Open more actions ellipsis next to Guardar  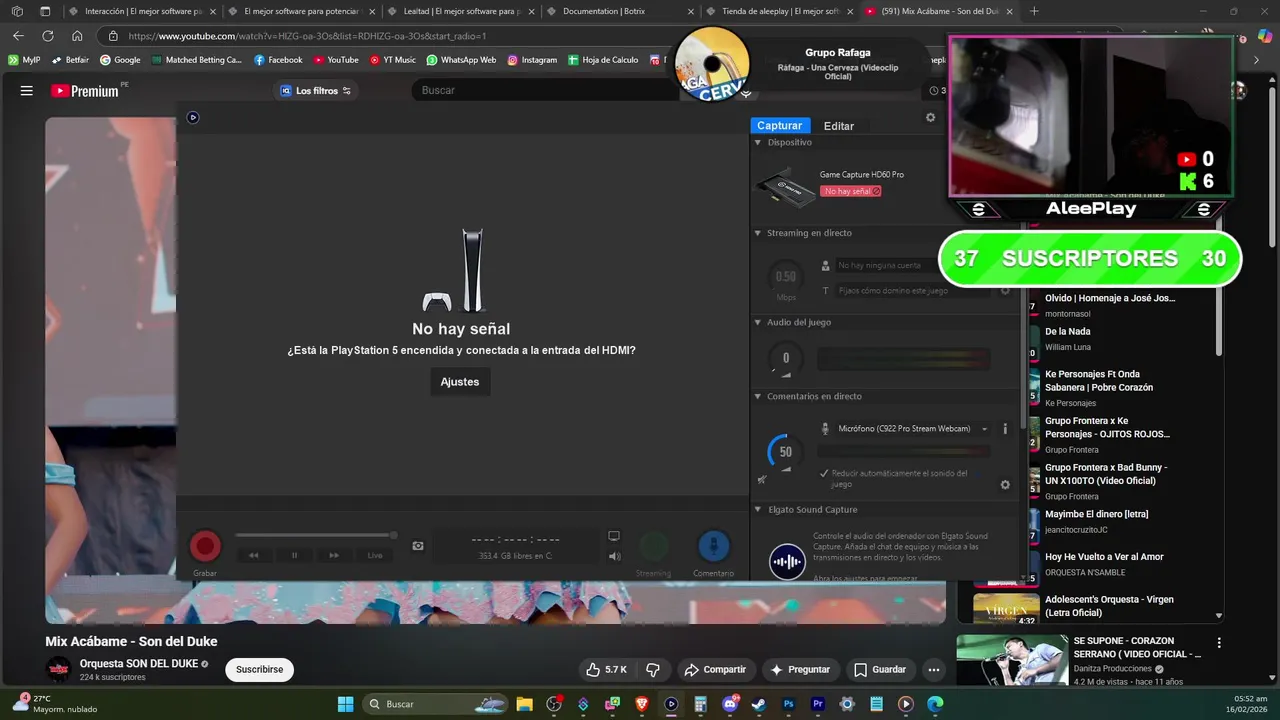point(933,669)
